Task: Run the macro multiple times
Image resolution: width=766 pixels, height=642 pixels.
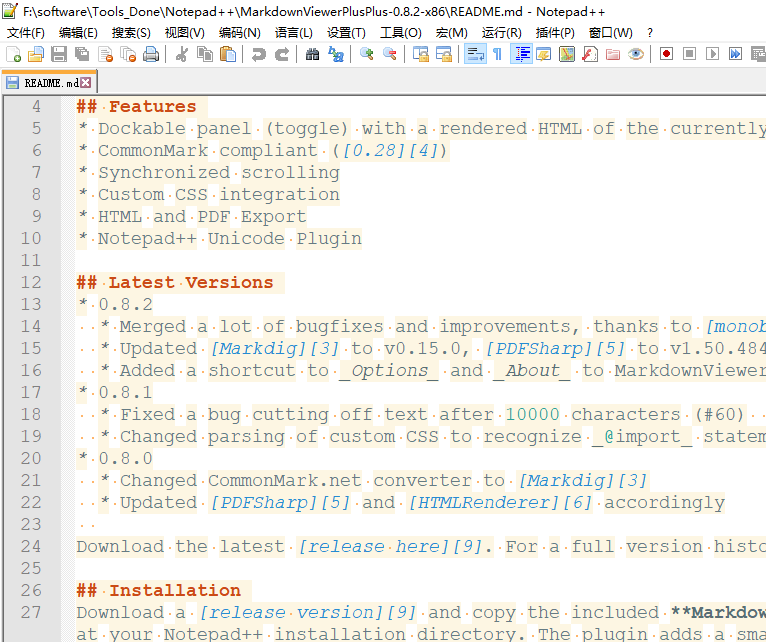Action: (735, 54)
